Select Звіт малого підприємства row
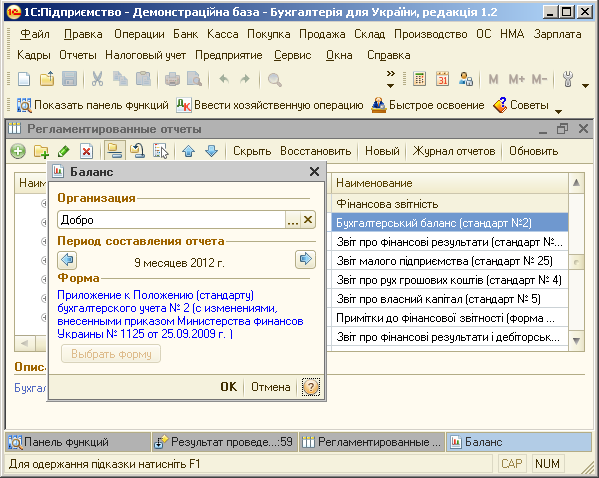Viewport: 599px width, 478px height. point(450,261)
